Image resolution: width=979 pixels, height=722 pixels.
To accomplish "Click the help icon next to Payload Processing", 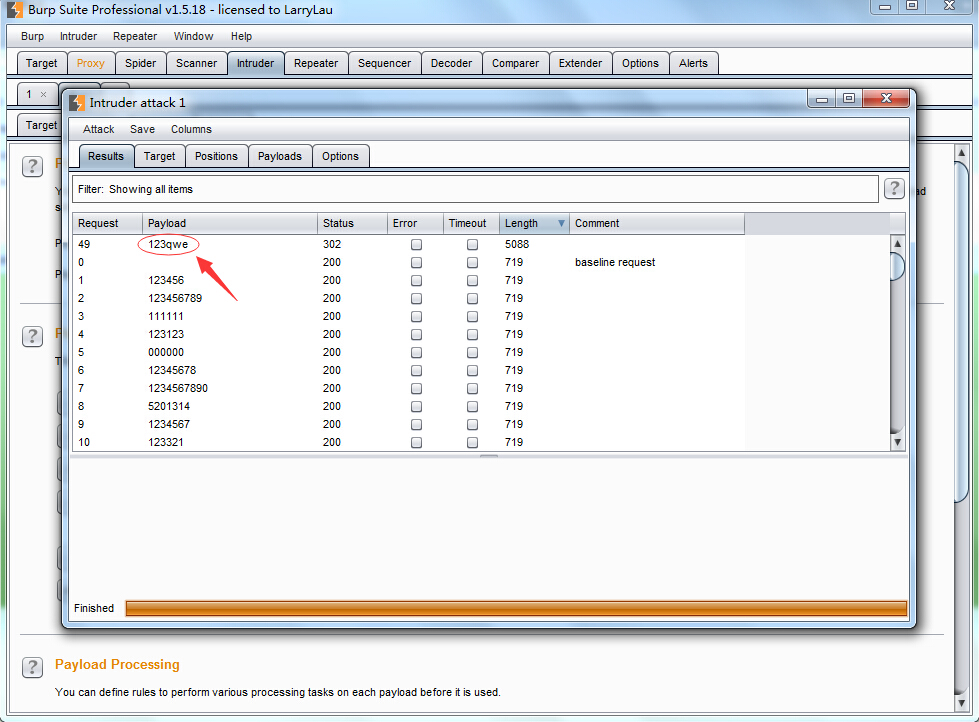I will point(32,667).
